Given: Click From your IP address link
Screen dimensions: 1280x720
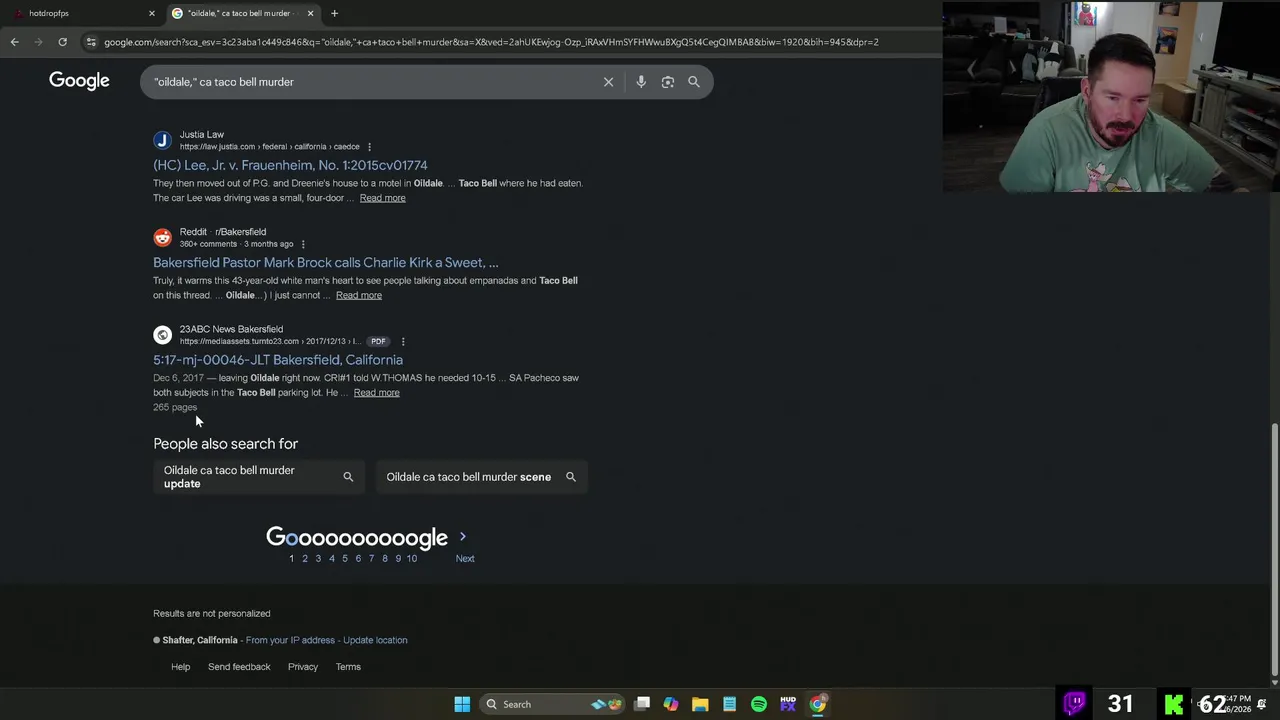Looking at the screenshot, I should tap(290, 640).
